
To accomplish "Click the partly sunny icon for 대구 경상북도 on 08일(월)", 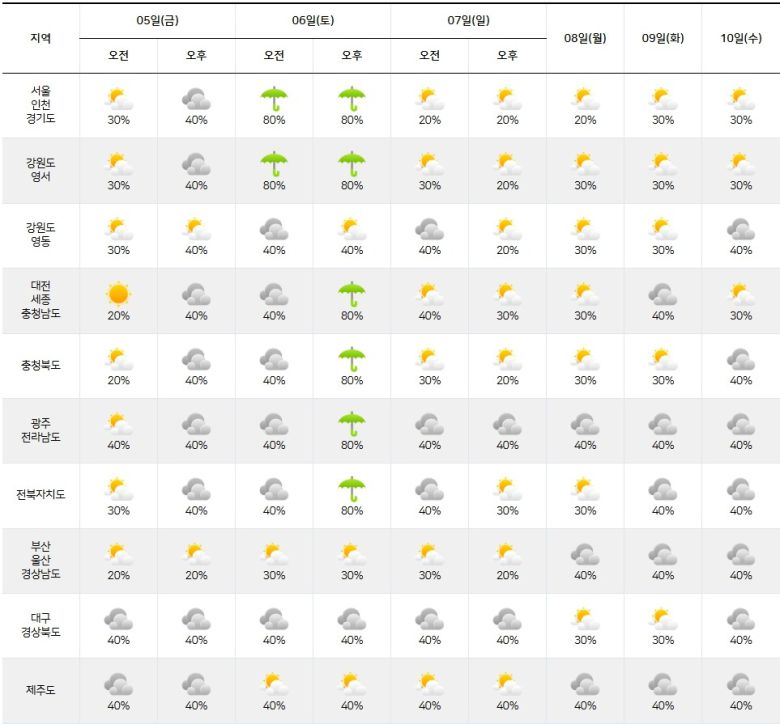I will [x=585, y=619].
